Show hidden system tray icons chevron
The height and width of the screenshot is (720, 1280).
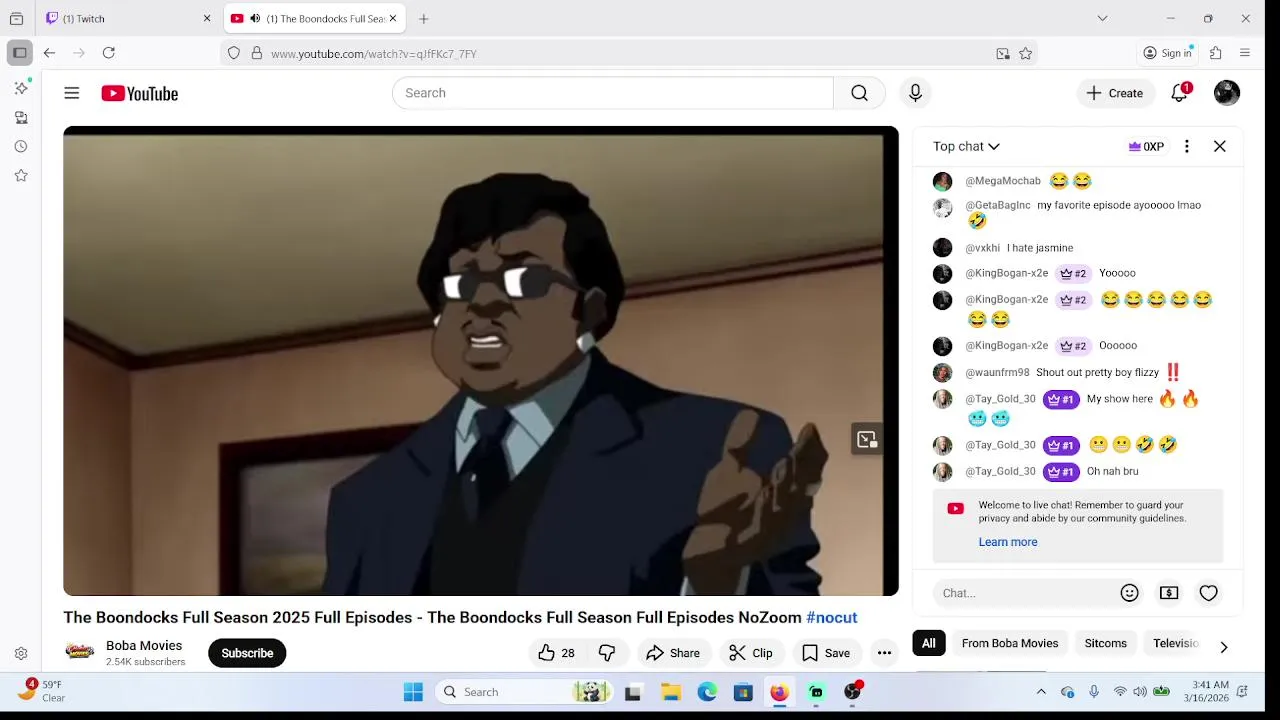1041,692
